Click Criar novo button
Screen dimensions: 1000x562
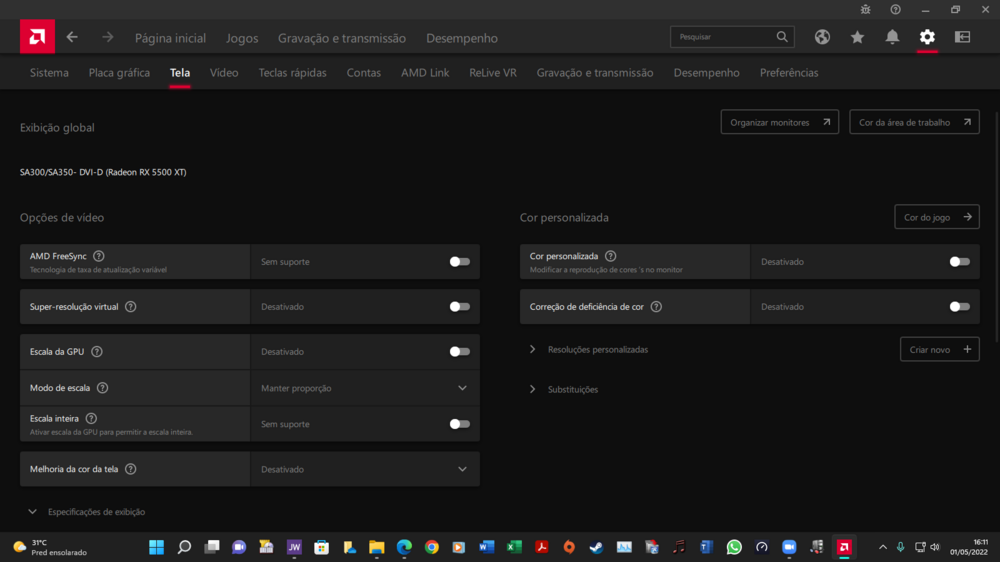939,350
